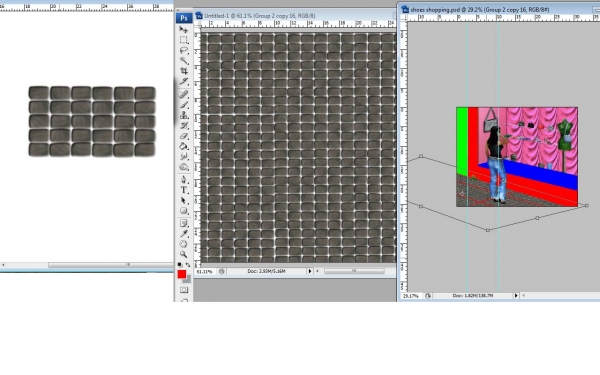Select the Clone Stamp tool
Image resolution: width=600 pixels, height=375 pixels.
[184, 115]
